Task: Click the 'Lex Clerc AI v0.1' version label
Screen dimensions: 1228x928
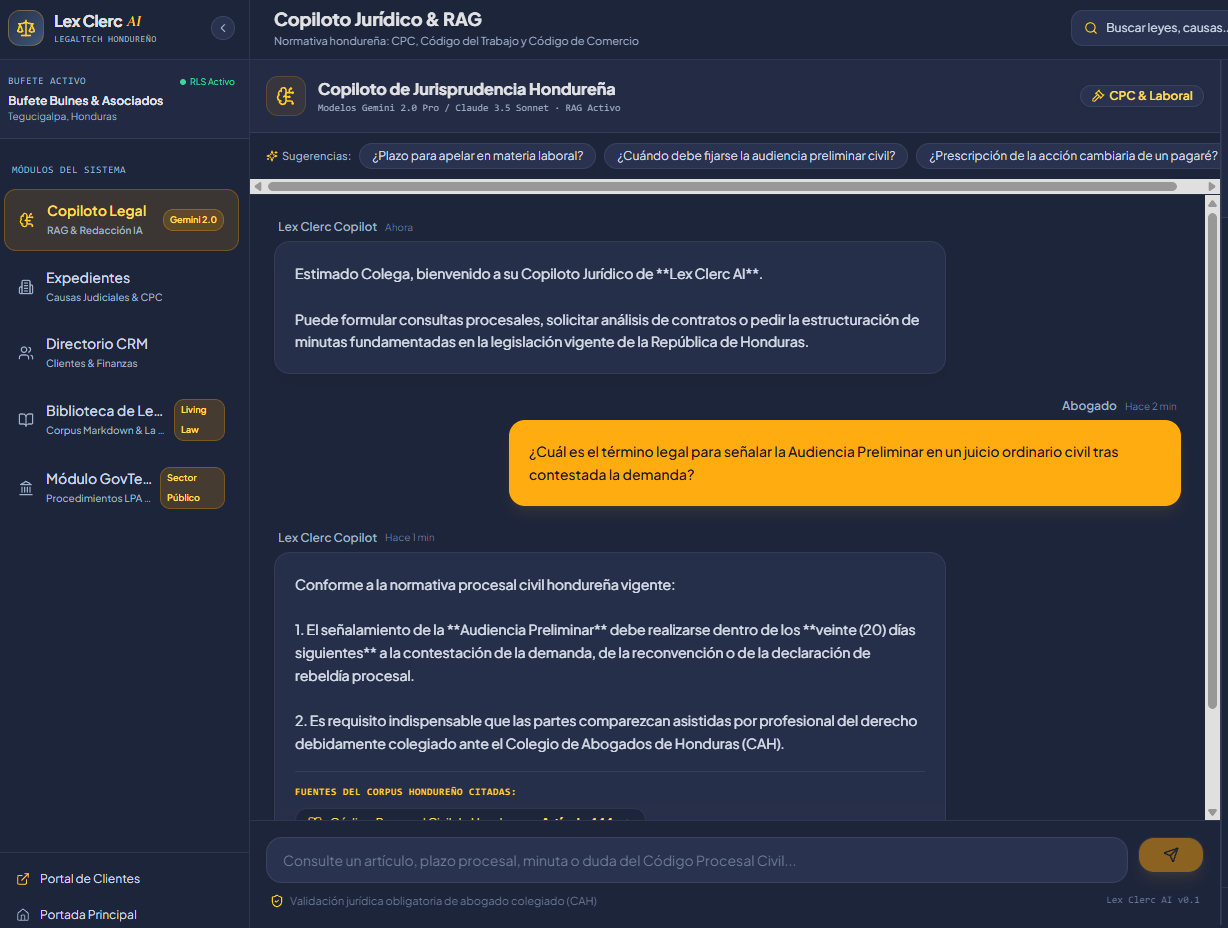Action: click(1153, 900)
